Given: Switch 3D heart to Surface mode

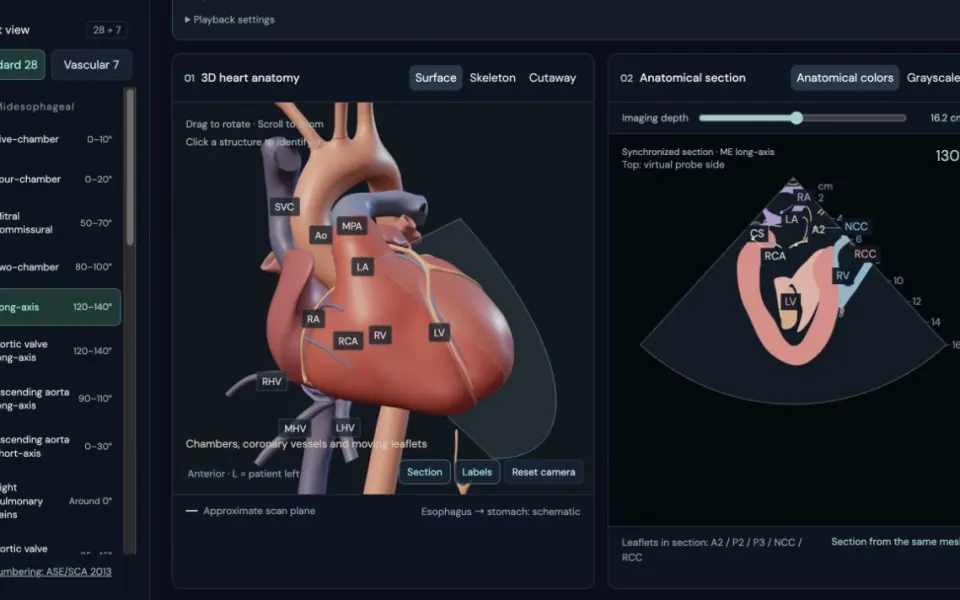Looking at the screenshot, I should point(435,78).
